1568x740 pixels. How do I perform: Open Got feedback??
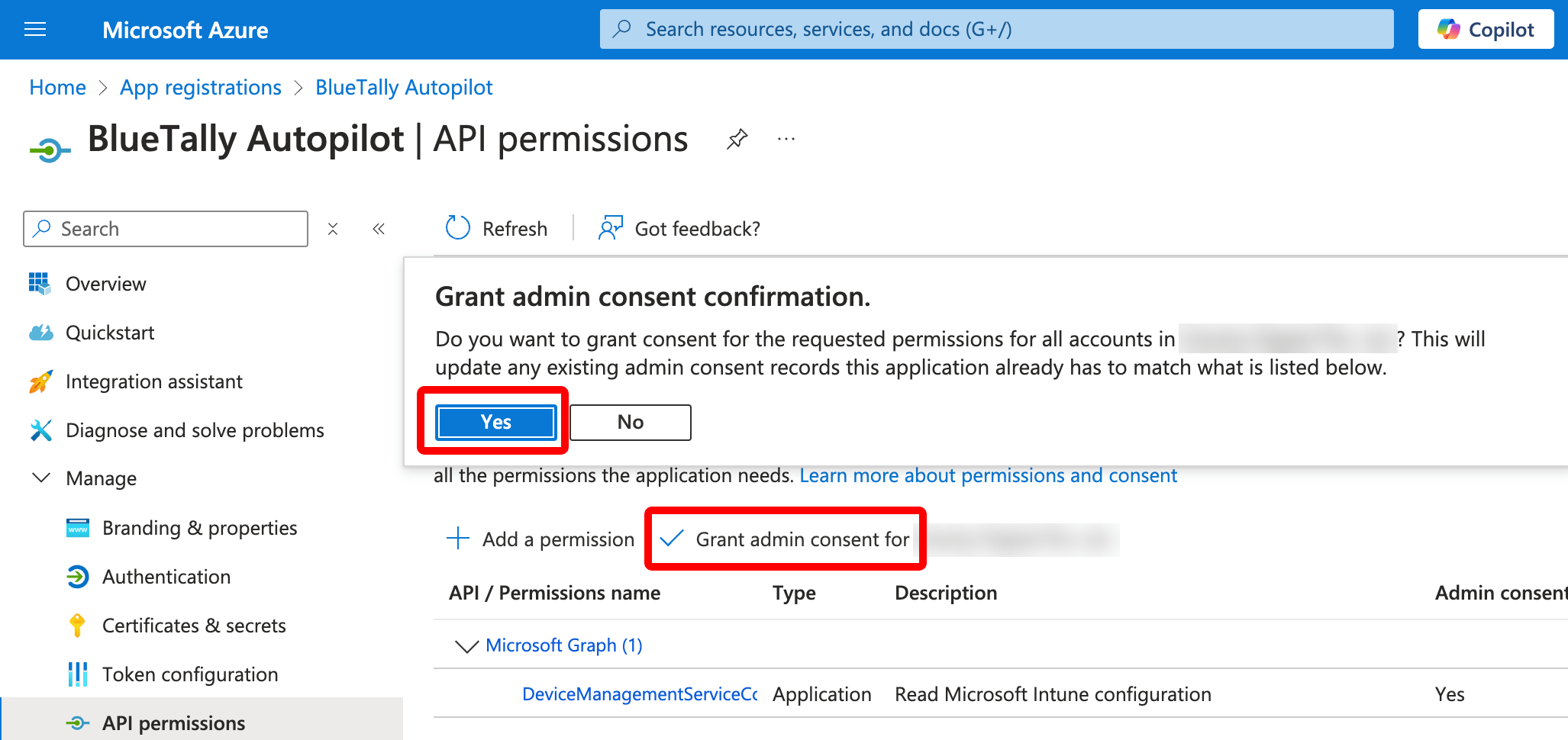(679, 228)
